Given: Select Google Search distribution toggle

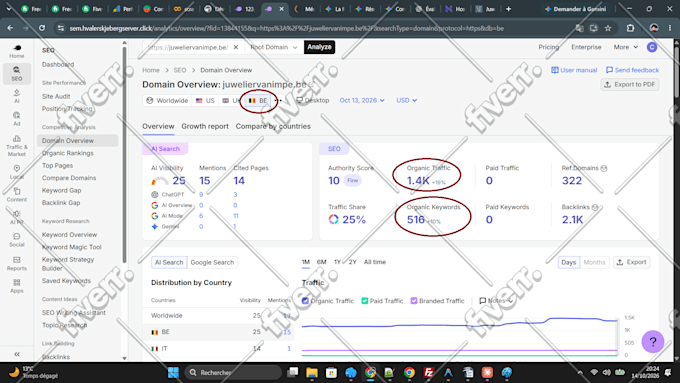Looking at the screenshot, I should (212, 262).
